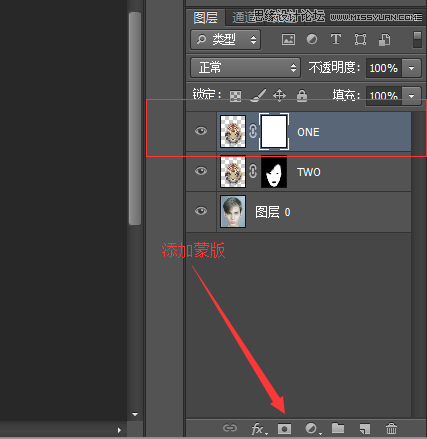This screenshot has width=427, height=439.
Task: Filter layers by adjustment layer icon
Action: pyautogui.click(x=312, y=39)
